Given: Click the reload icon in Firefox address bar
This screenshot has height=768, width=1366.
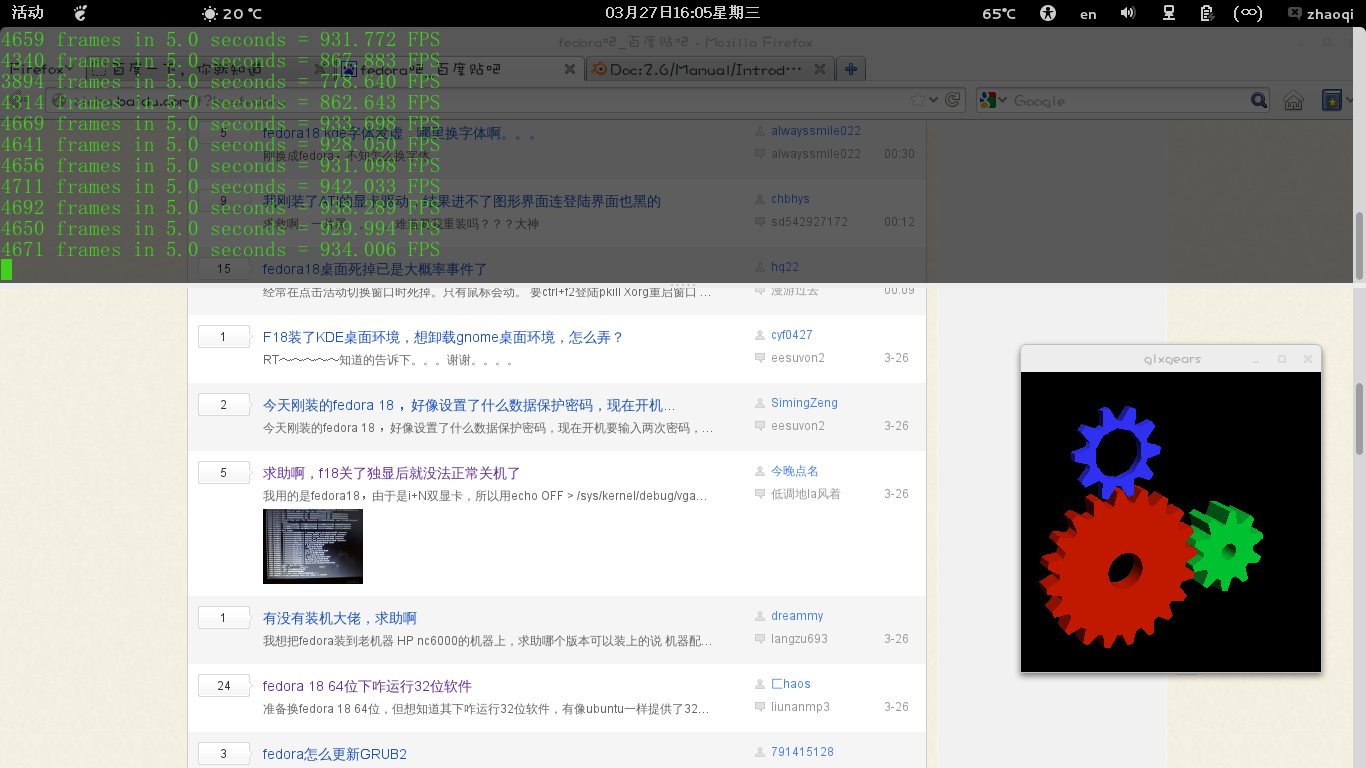Looking at the screenshot, I should tap(953, 100).
